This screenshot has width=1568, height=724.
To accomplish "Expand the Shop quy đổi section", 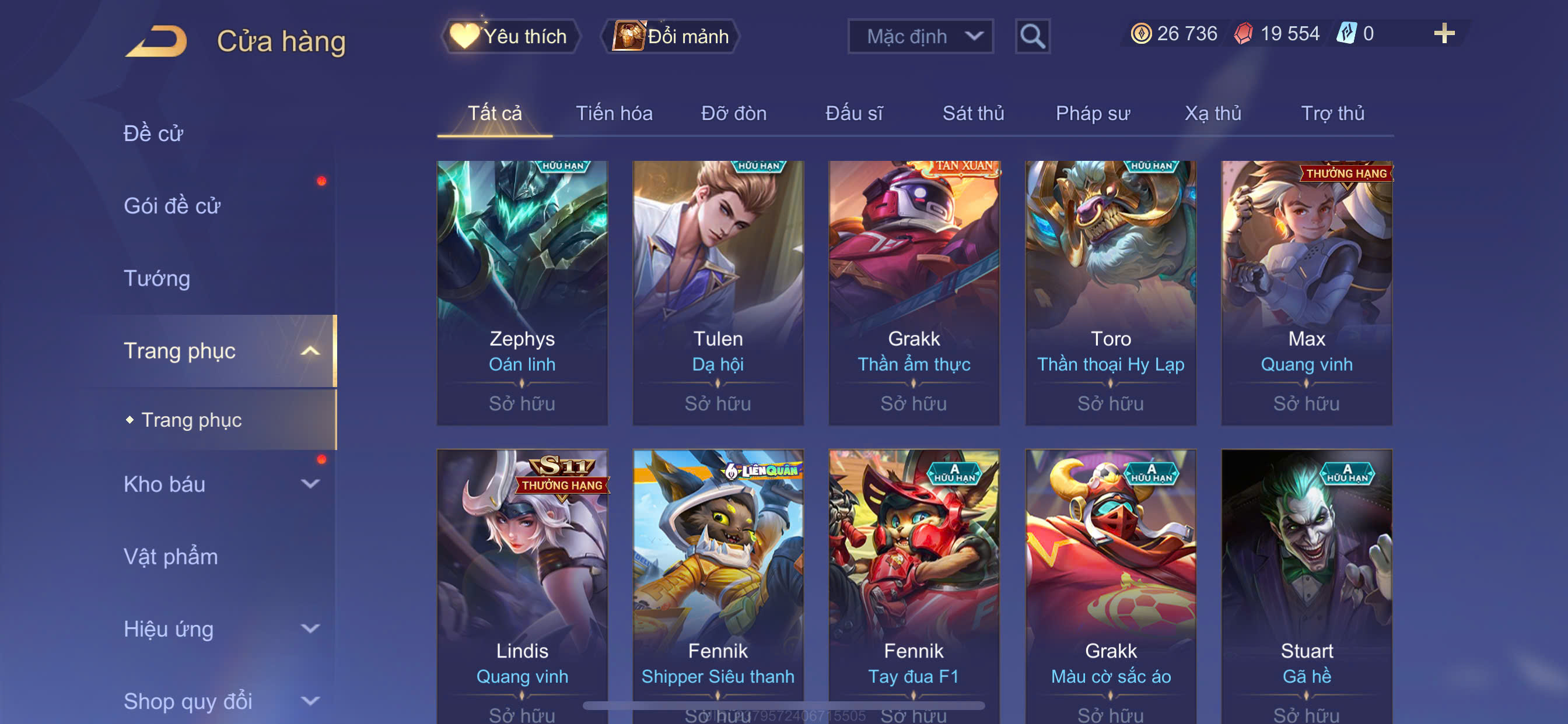I will [310, 701].
